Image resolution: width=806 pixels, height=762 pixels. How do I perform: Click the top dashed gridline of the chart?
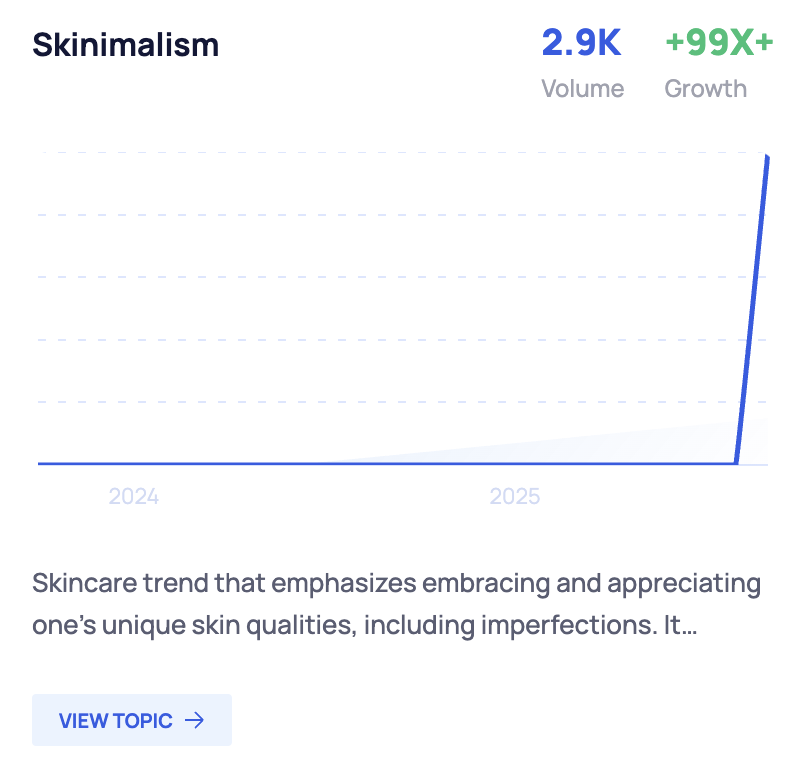click(x=400, y=153)
